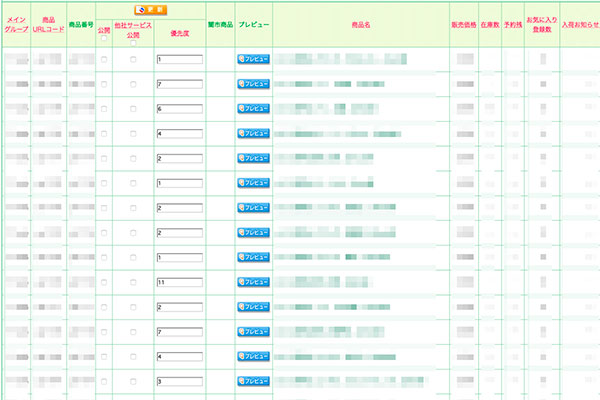Image resolution: width=600 pixels, height=400 pixels.
Task: Check 他社サービス公開 box in priority 6 row
Action: (133, 109)
